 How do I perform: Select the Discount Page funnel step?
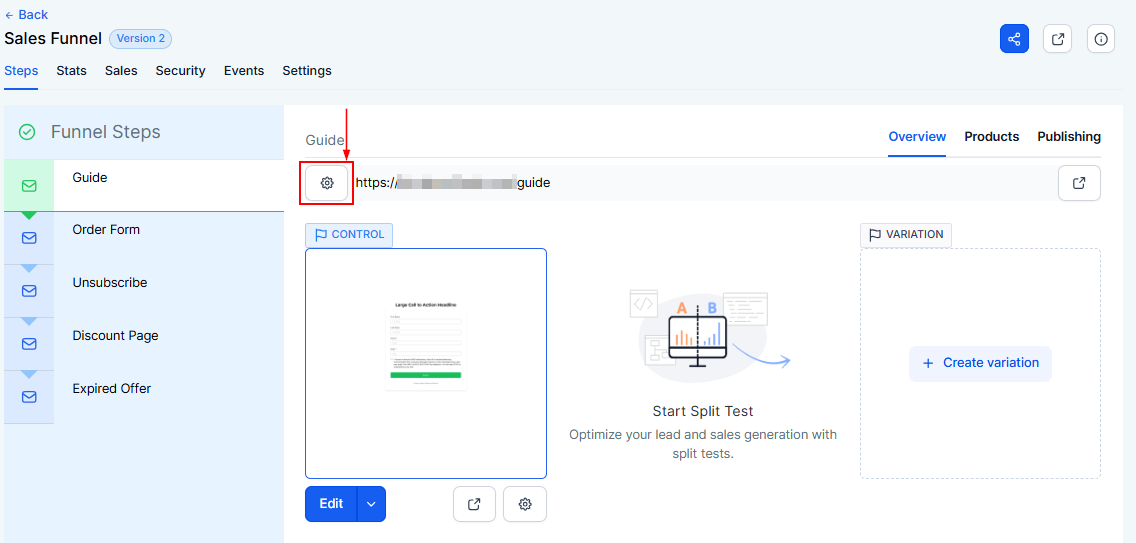click(143, 344)
